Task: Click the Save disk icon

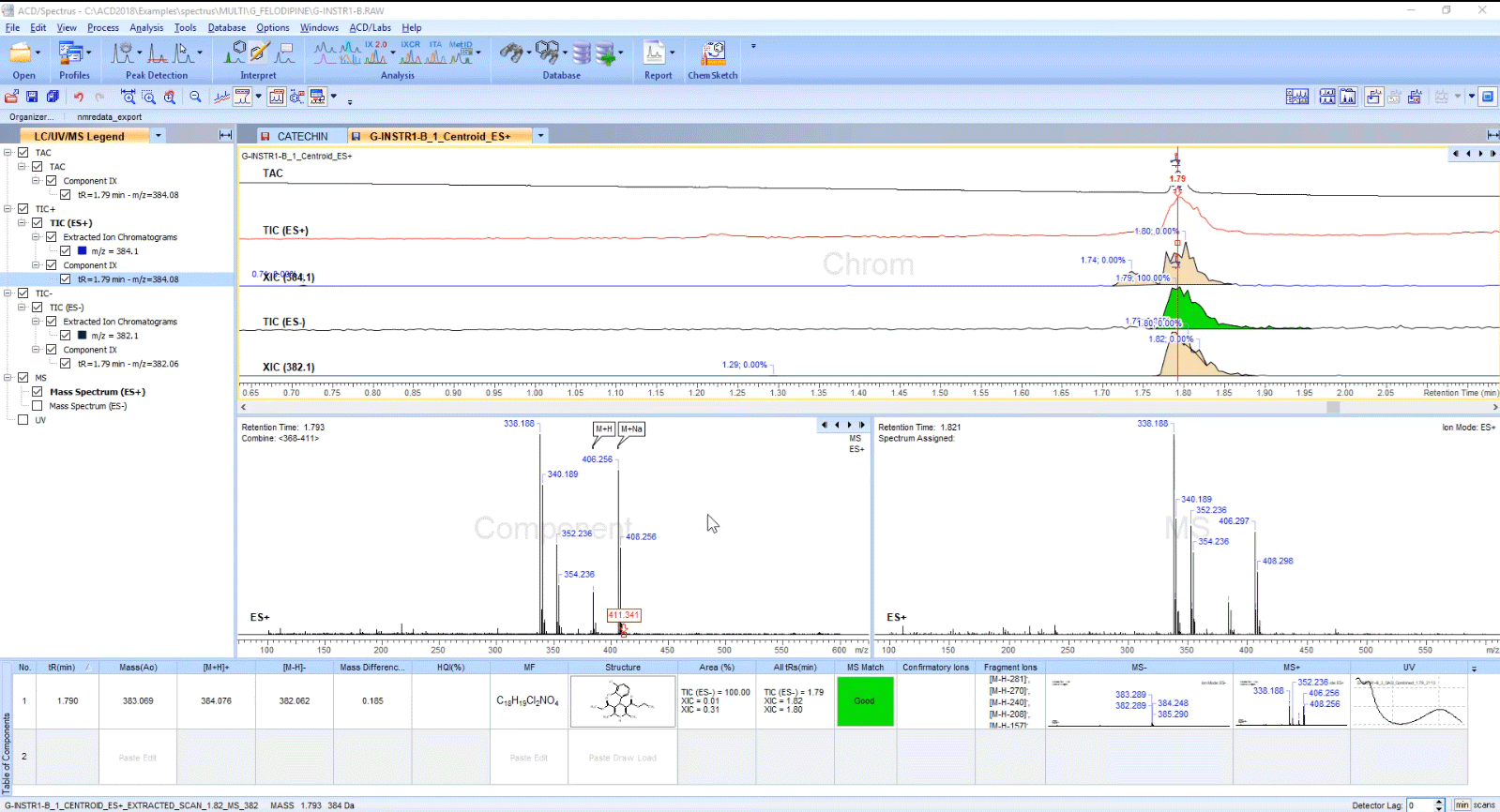Action: [32, 97]
